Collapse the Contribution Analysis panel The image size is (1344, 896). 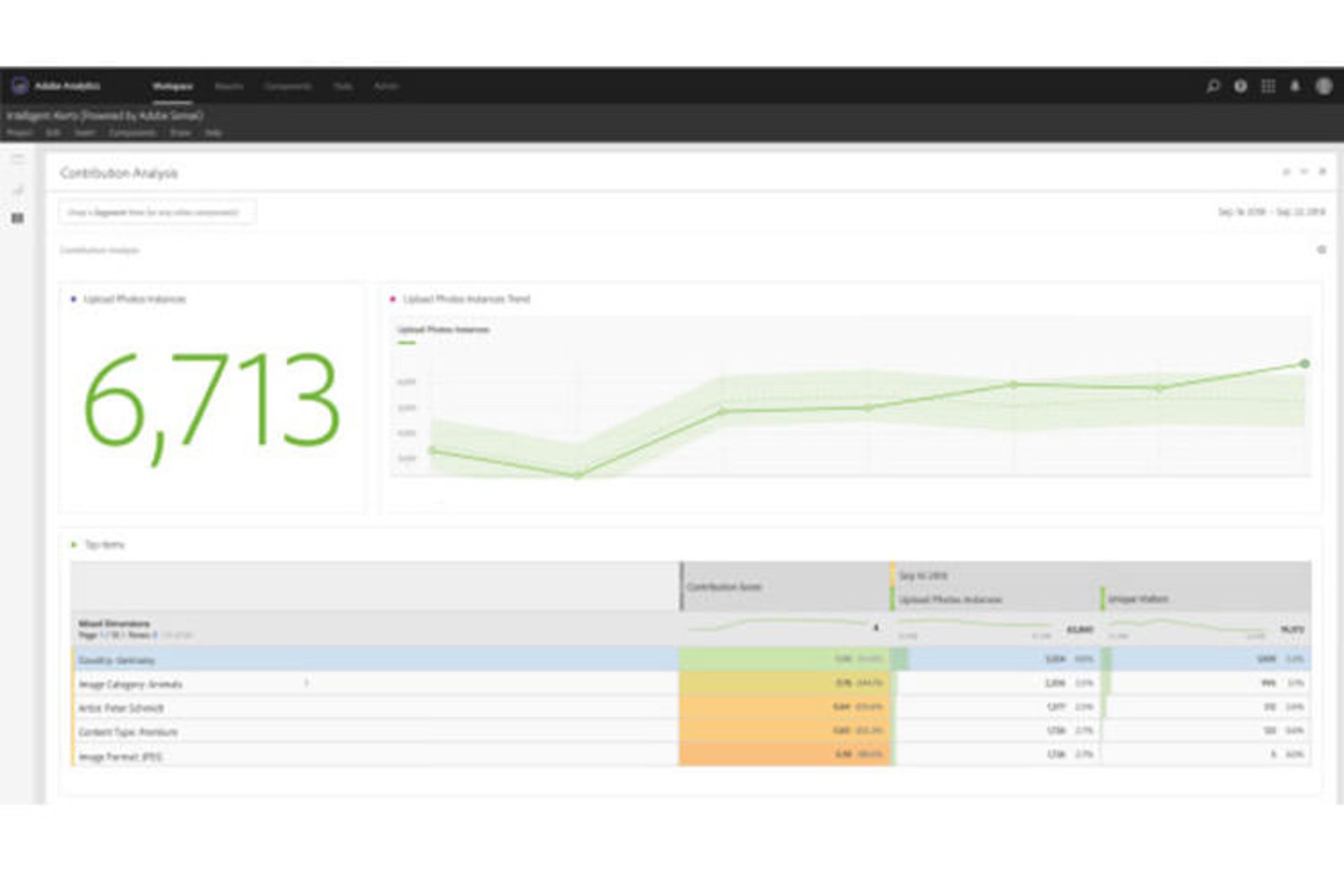pos(1303,173)
